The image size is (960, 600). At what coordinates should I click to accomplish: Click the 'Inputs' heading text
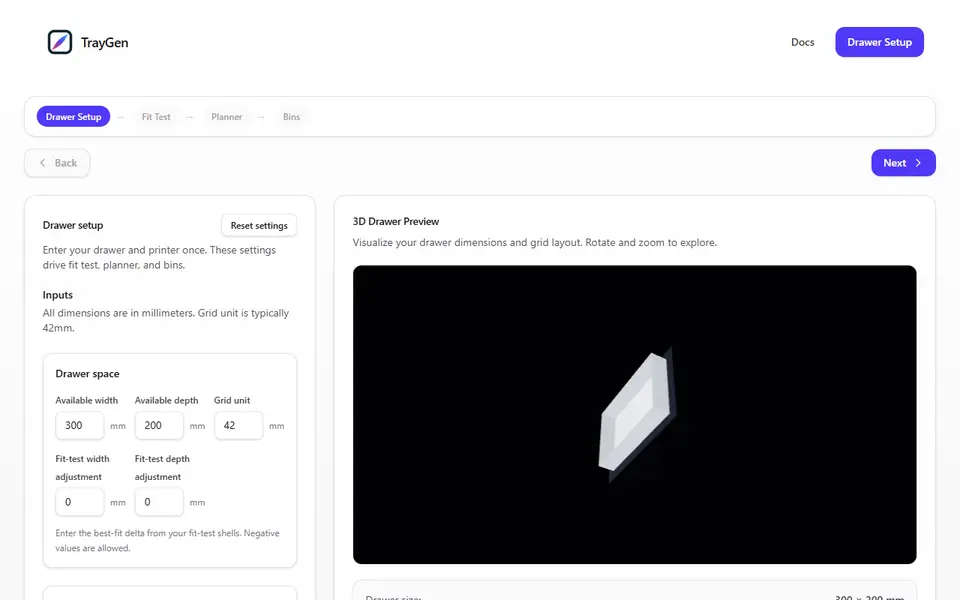coord(58,294)
